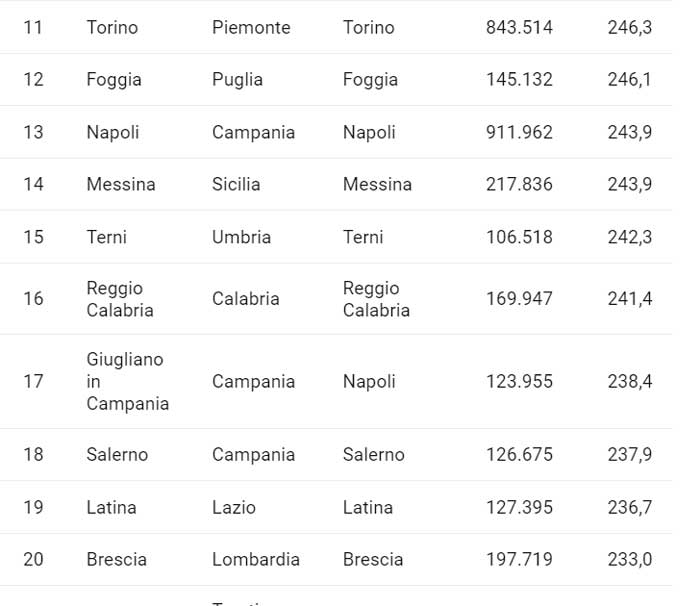
Task: Select the Puglia region cell
Action: point(237,79)
